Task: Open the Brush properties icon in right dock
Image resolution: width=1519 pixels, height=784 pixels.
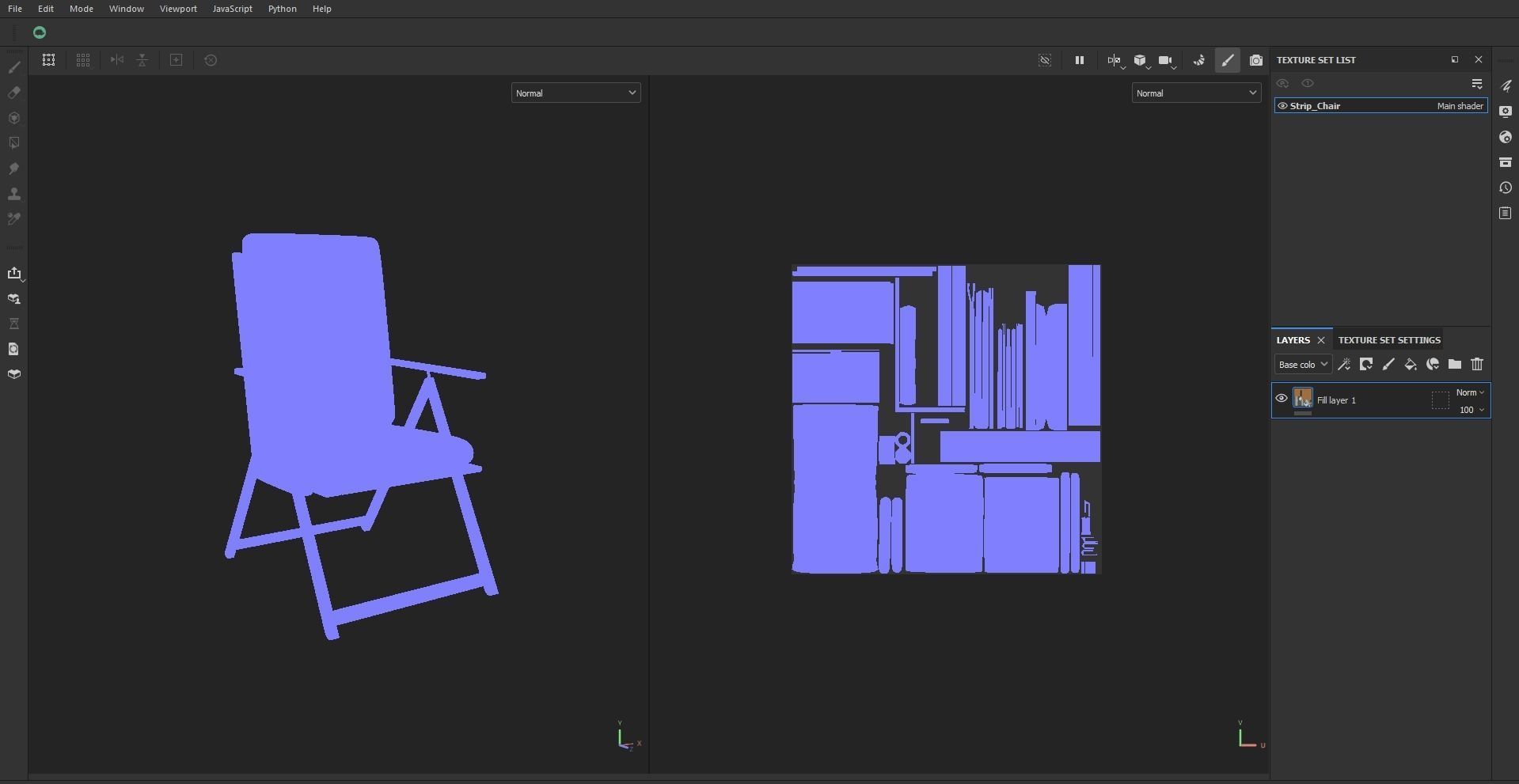Action: [1506, 85]
